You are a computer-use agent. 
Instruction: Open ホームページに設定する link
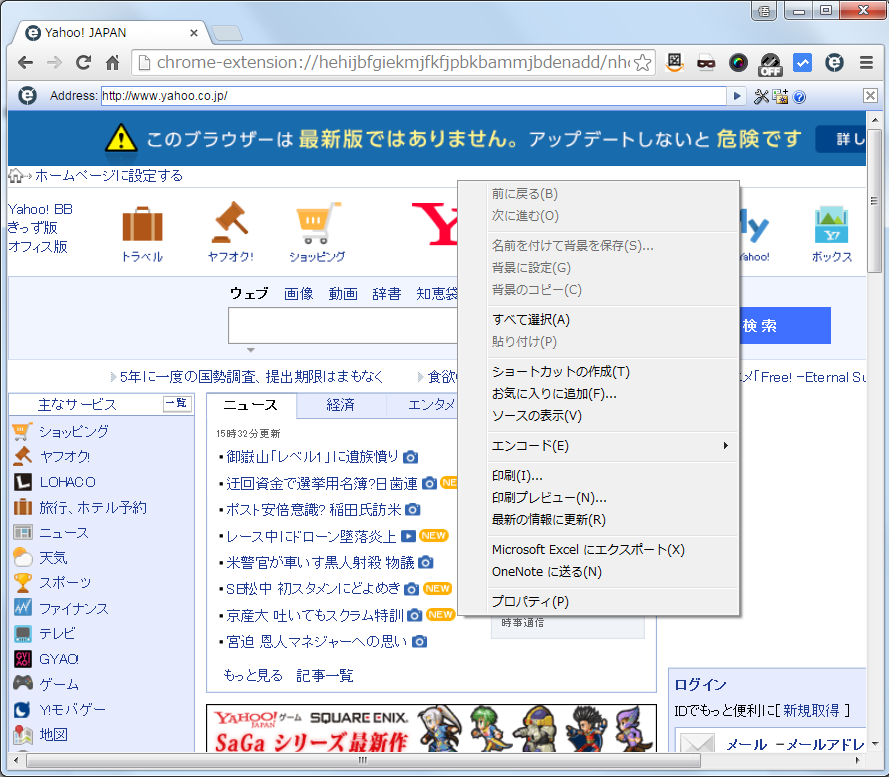pyautogui.click(x=109, y=176)
